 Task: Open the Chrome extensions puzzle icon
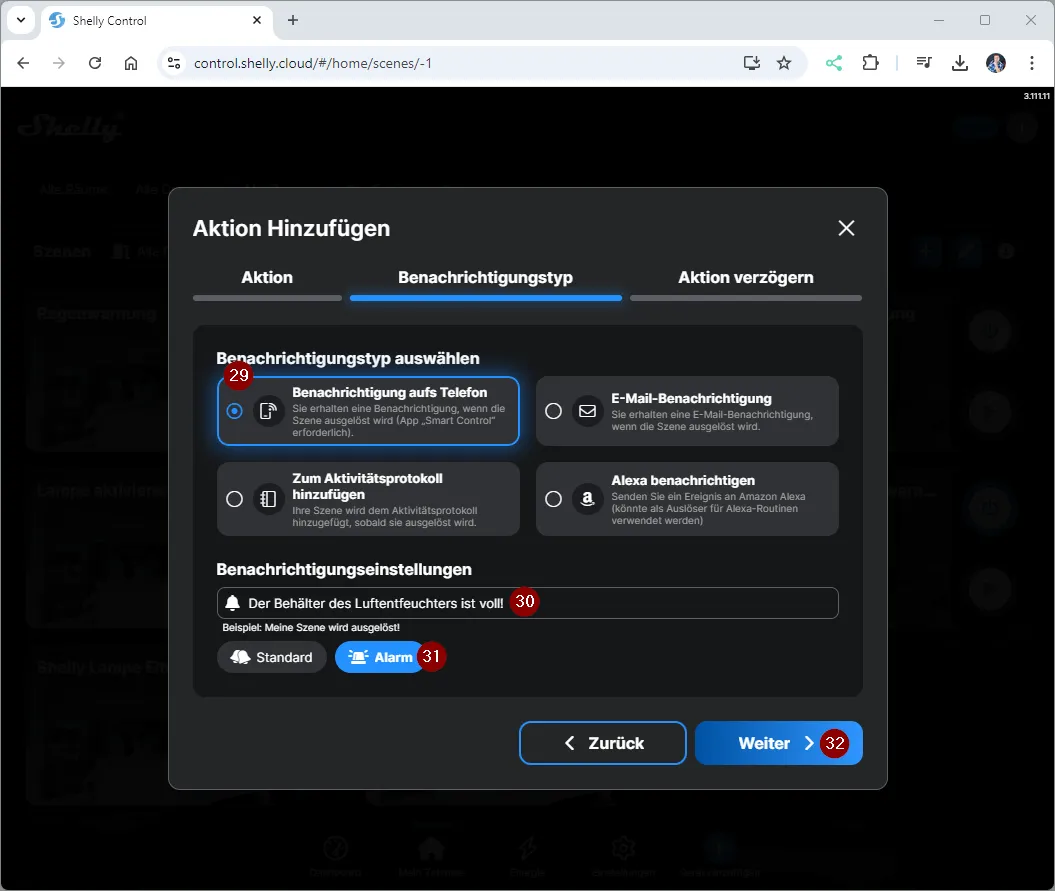click(x=870, y=63)
